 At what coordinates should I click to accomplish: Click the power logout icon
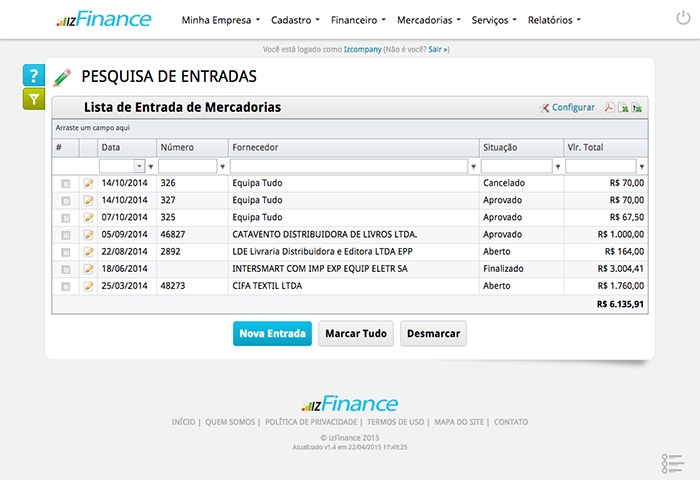pos(683,19)
